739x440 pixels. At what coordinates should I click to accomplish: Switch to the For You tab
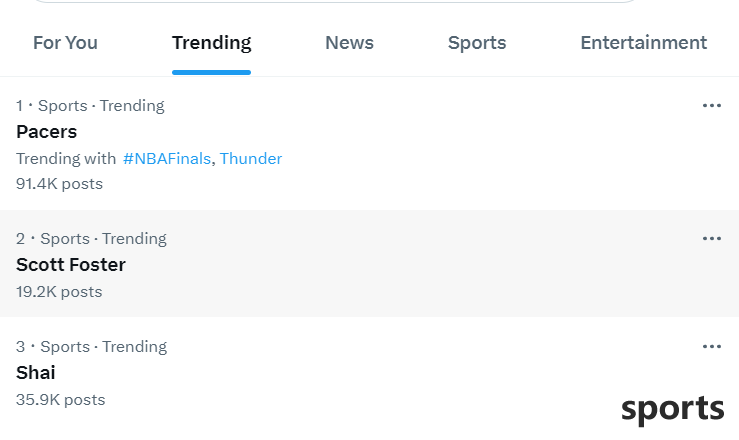[66, 43]
